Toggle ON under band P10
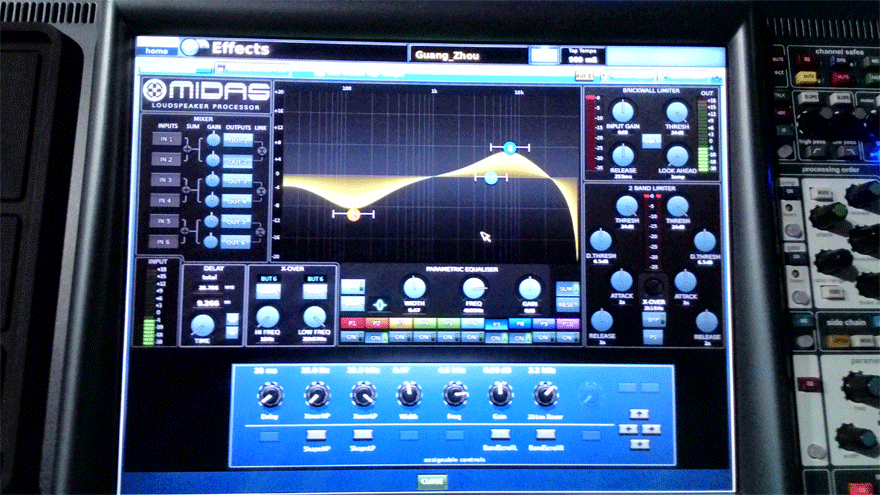This screenshot has height=495, width=880. (567, 338)
